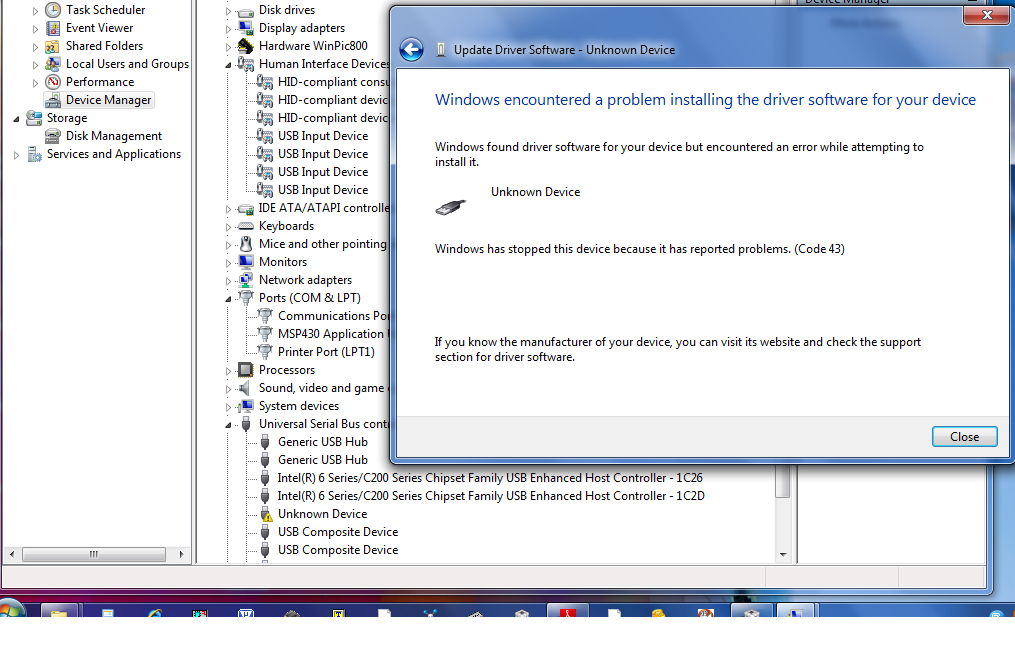Select the Mice and other pointing devices icon
The image size is (1015, 646).
[244, 243]
